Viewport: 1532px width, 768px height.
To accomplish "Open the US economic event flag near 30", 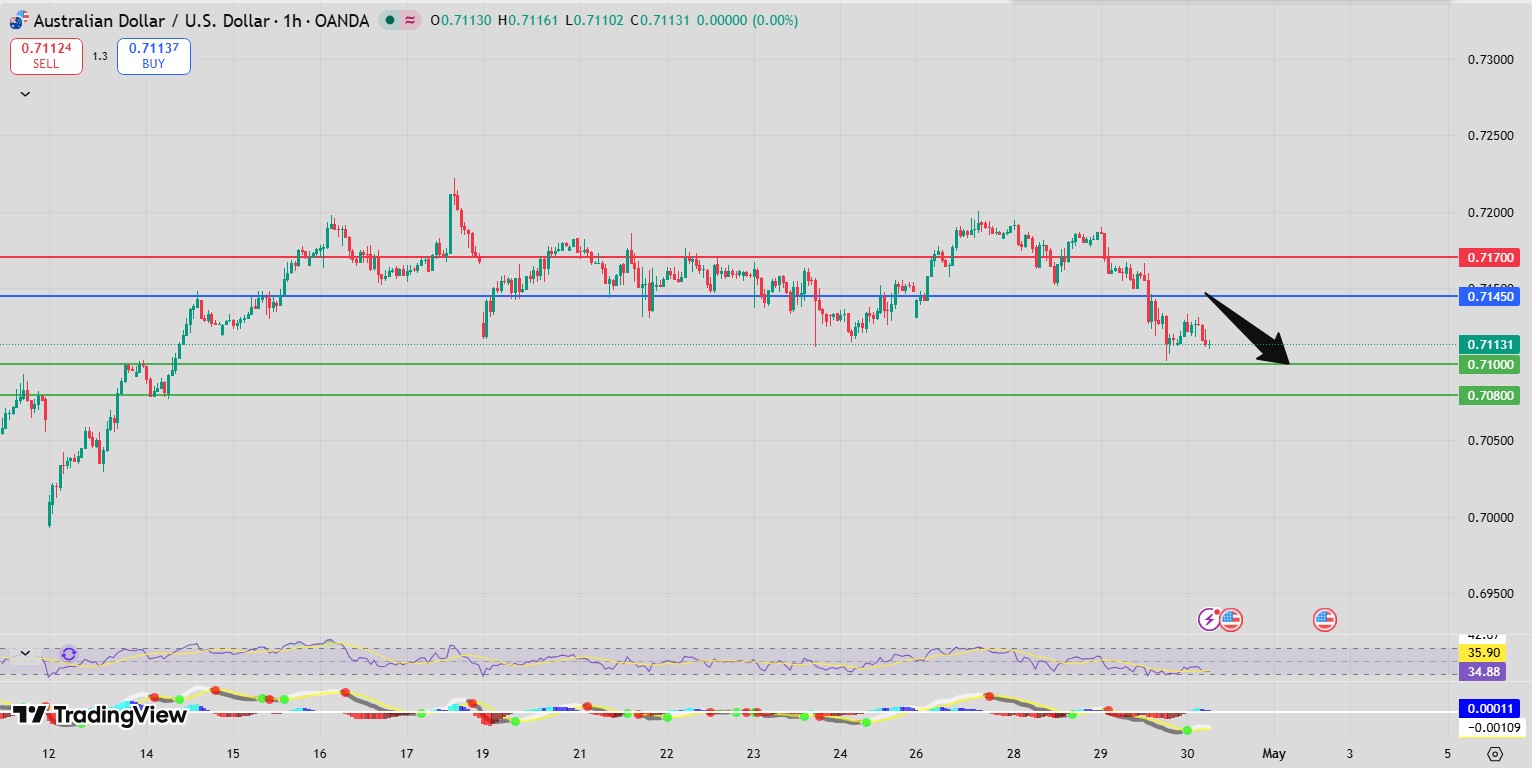I will 1230,619.
